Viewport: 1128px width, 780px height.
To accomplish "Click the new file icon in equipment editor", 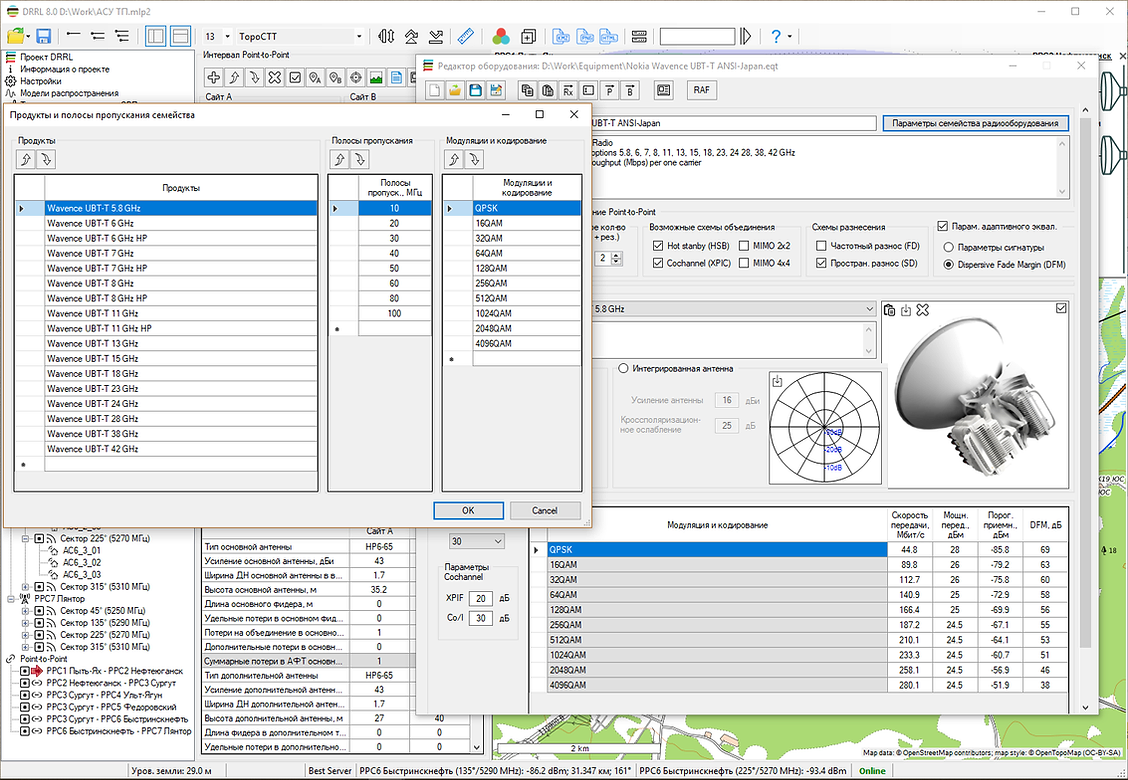I will point(435,90).
